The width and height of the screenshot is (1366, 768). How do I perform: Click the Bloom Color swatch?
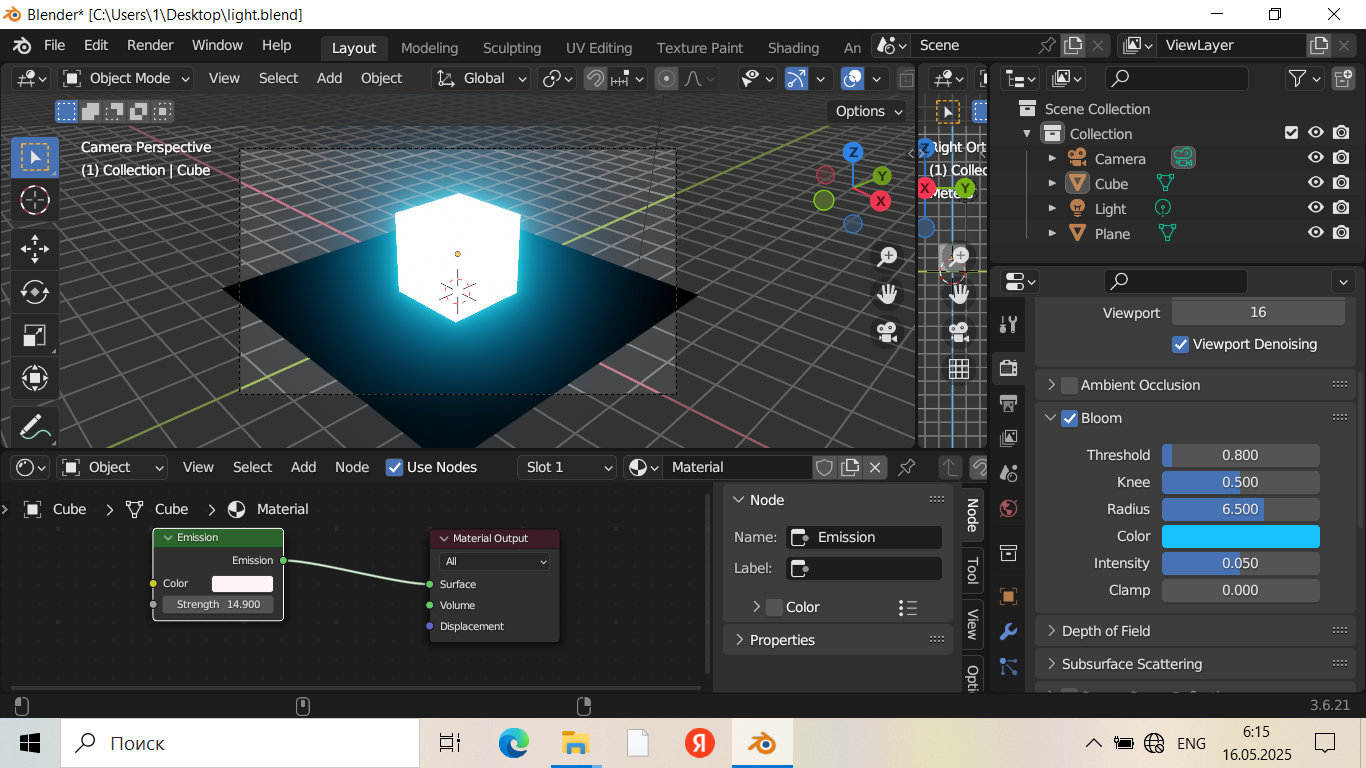pyautogui.click(x=1240, y=536)
